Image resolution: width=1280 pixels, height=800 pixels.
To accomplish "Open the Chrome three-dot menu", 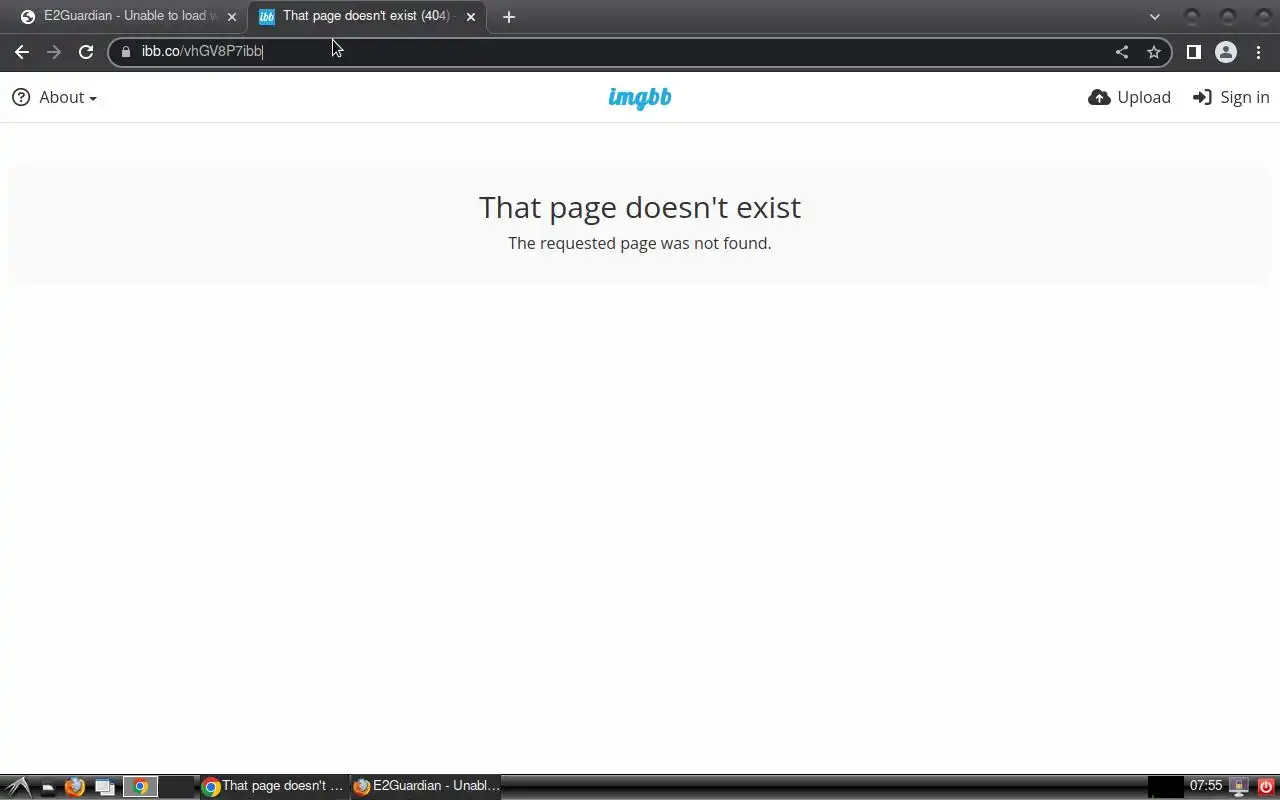I will coord(1259,52).
